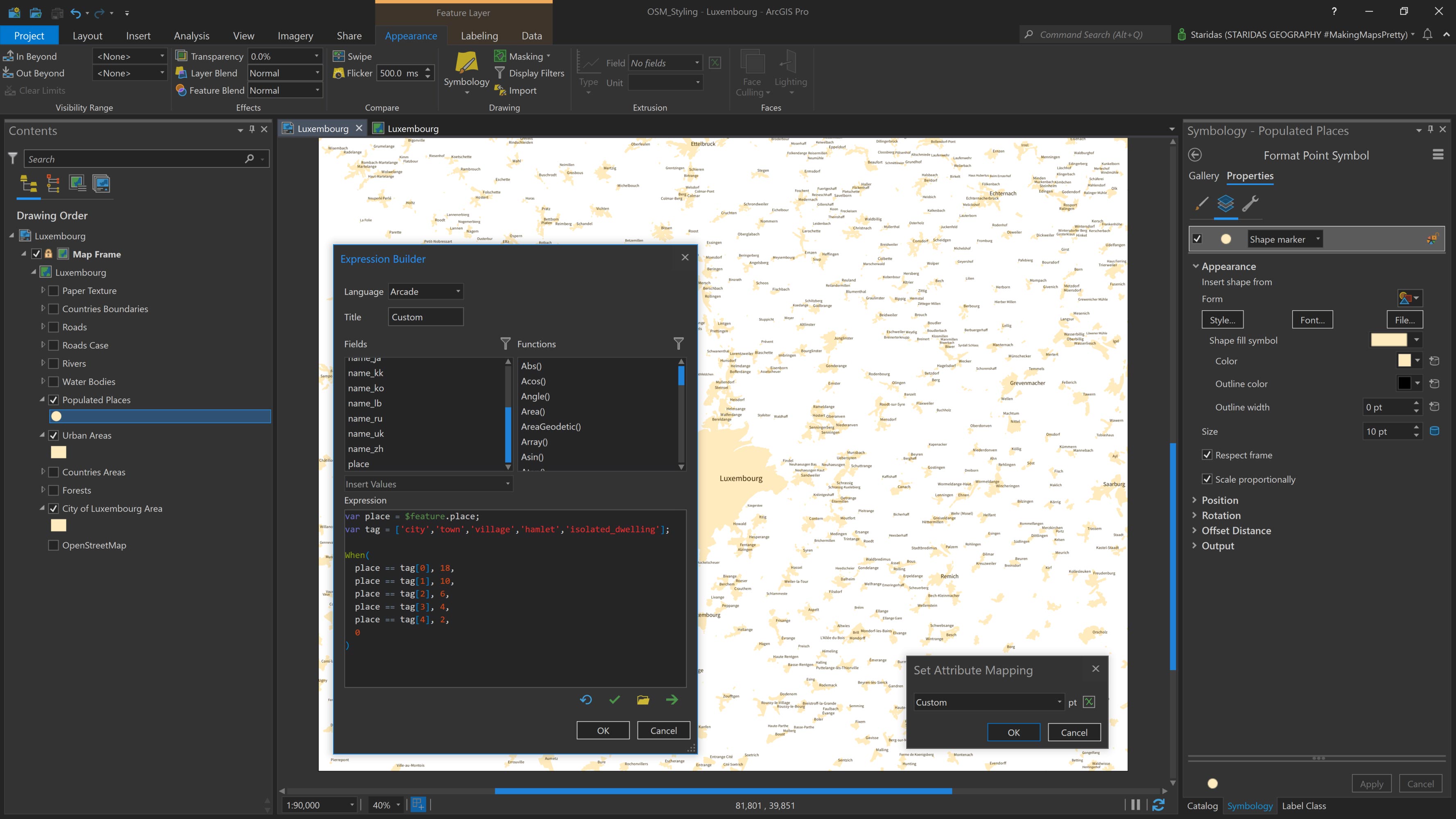Image resolution: width=1456 pixels, height=819 pixels.
Task: Validate the Arcade expression with the checkmark
Action: point(615,700)
